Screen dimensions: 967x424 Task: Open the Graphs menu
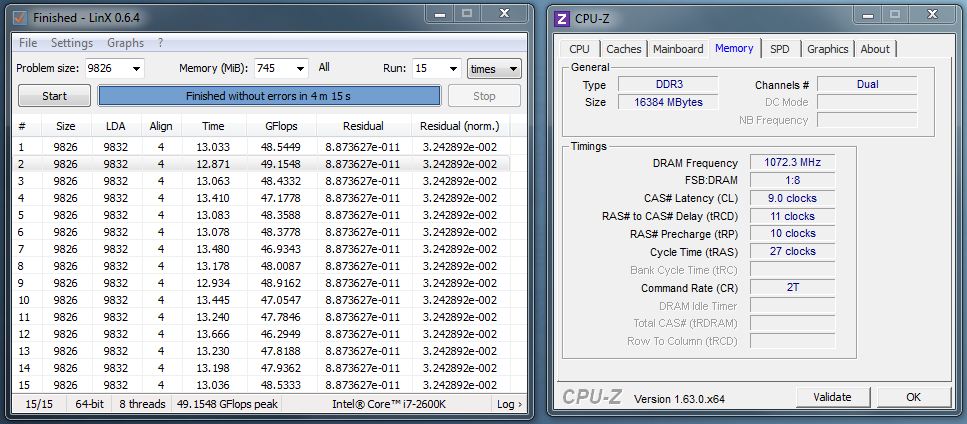pyautogui.click(x=125, y=43)
